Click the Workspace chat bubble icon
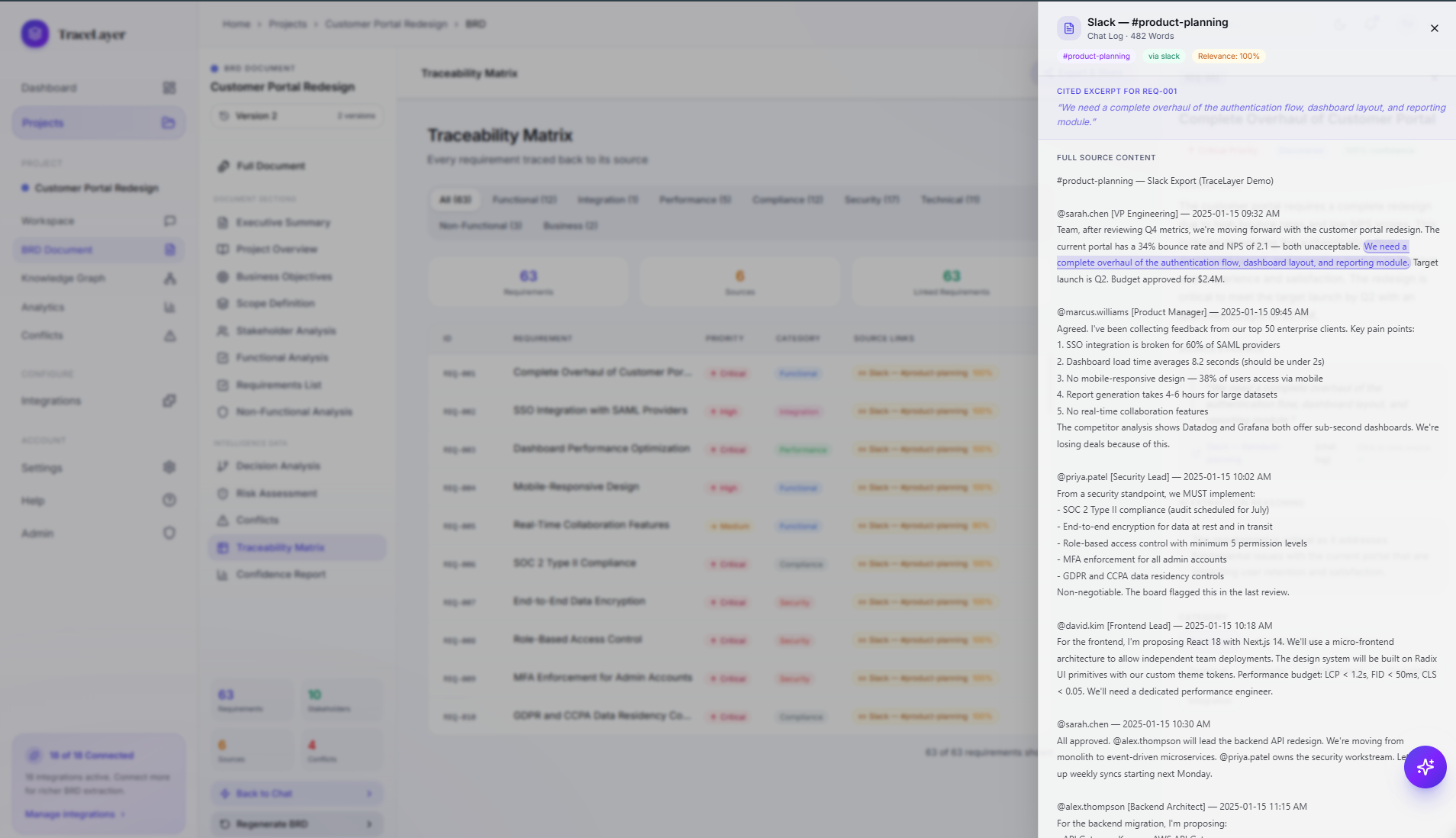Screen dimensions: 1456x838 coord(169,221)
